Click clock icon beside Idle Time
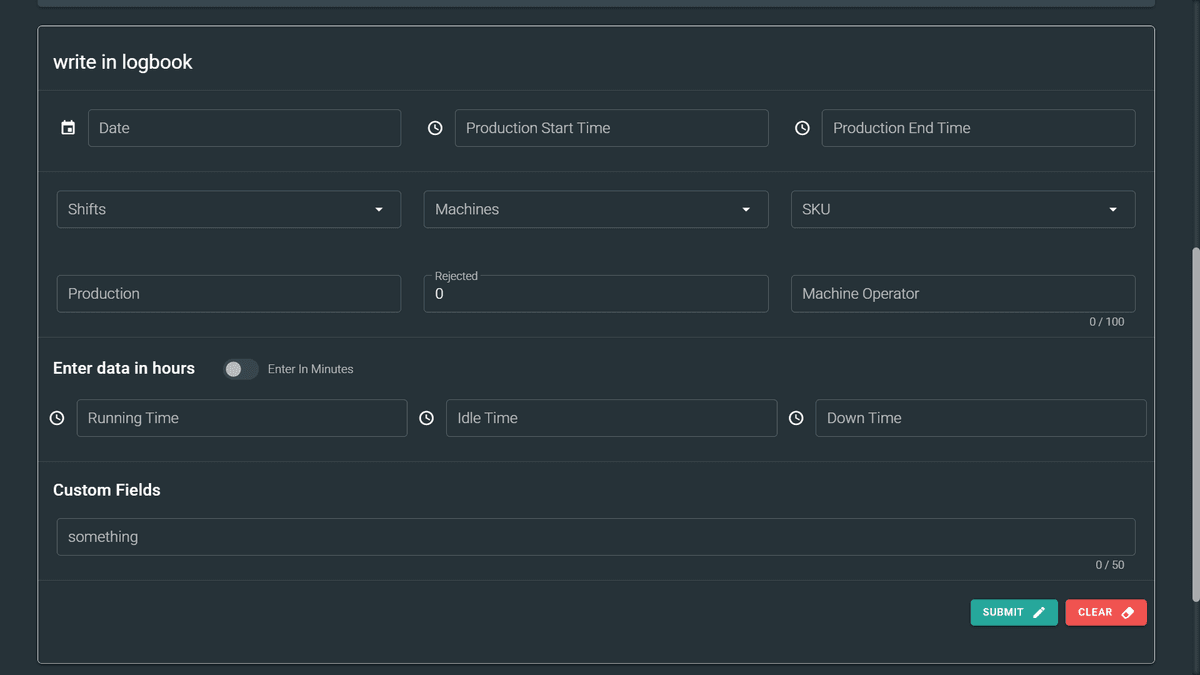The height and width of the screenshot is (675, 1200). point(427,418)
